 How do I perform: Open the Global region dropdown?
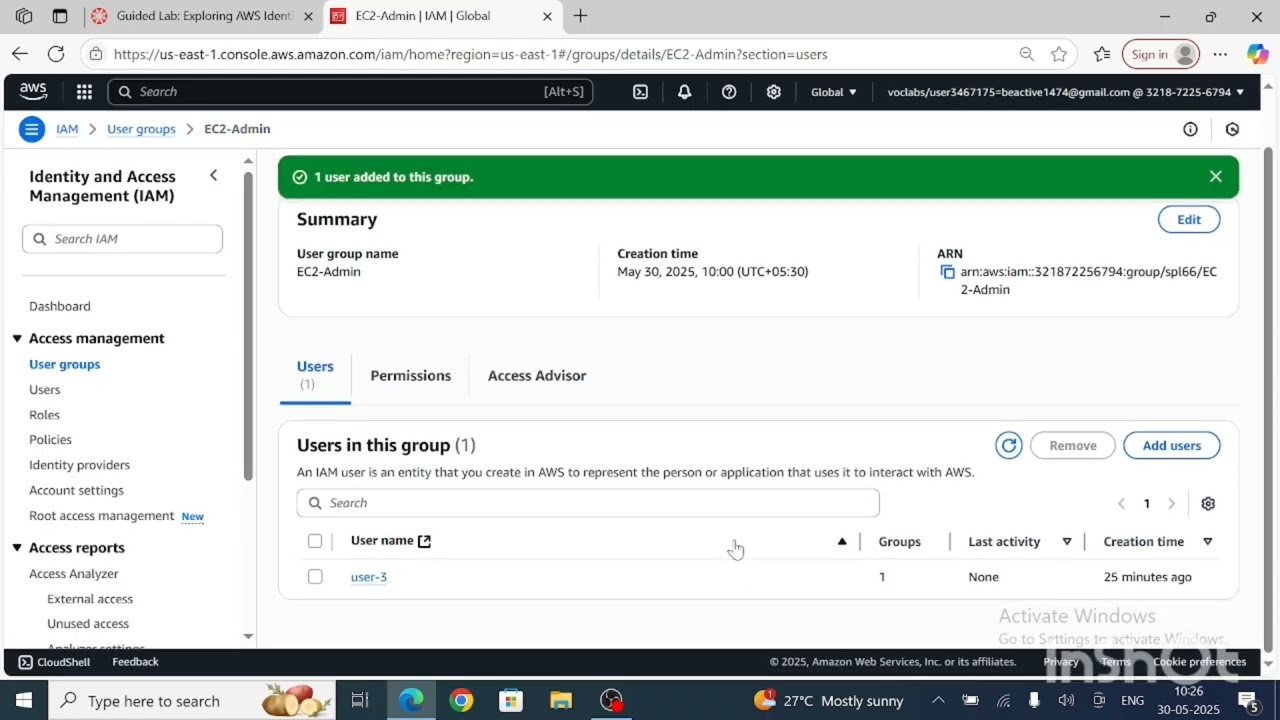pyautogui.click(x=833, y=92)
